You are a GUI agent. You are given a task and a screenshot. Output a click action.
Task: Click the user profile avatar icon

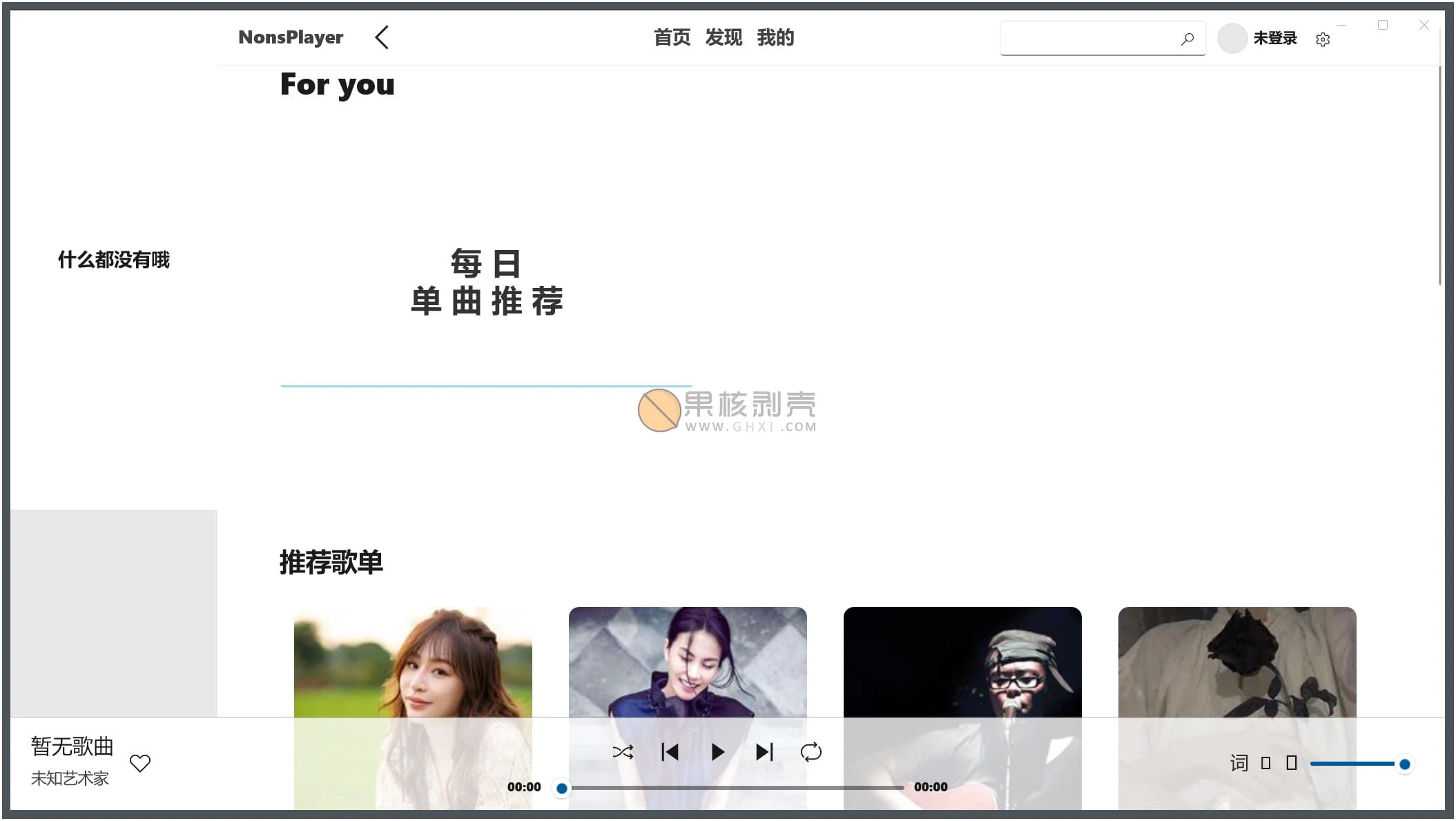(1232, 38)
